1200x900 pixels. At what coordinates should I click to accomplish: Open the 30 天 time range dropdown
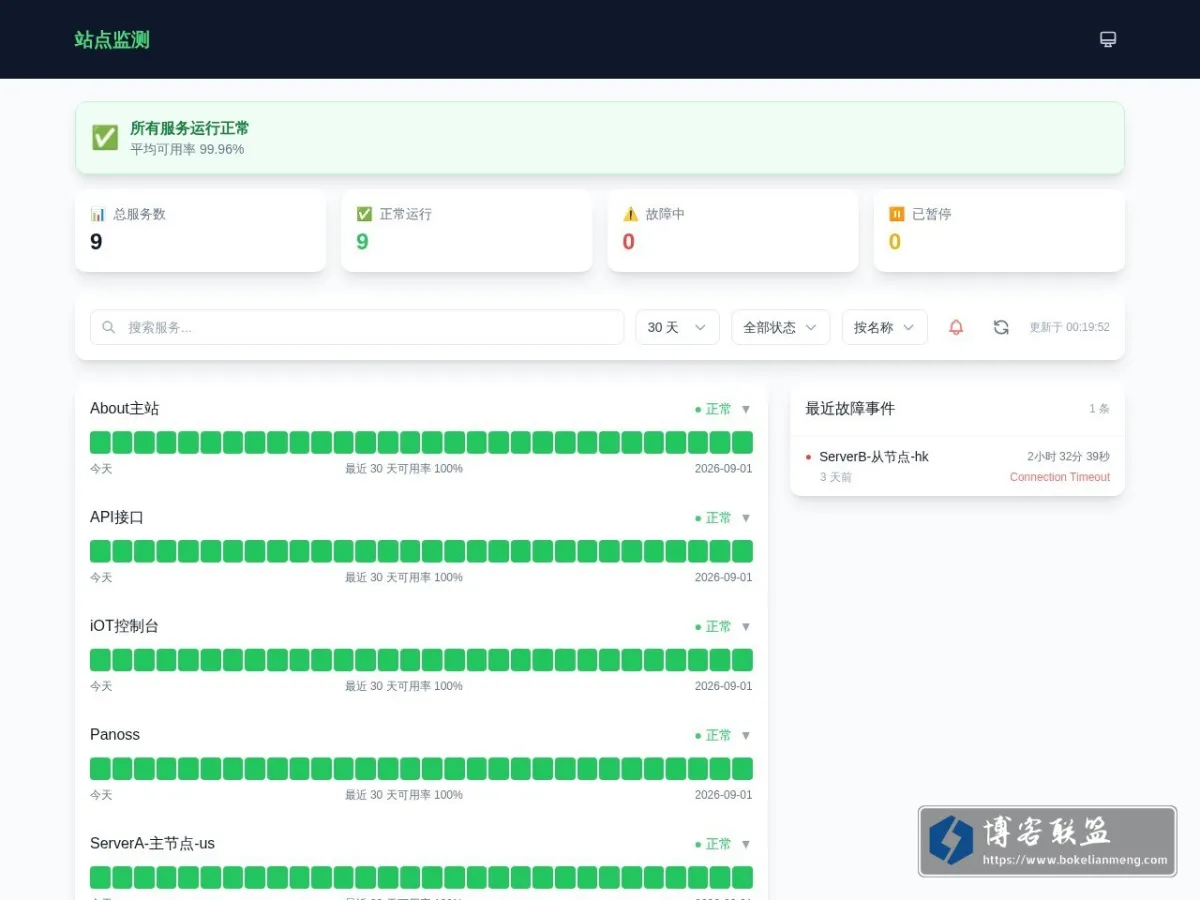click(677, 327)
